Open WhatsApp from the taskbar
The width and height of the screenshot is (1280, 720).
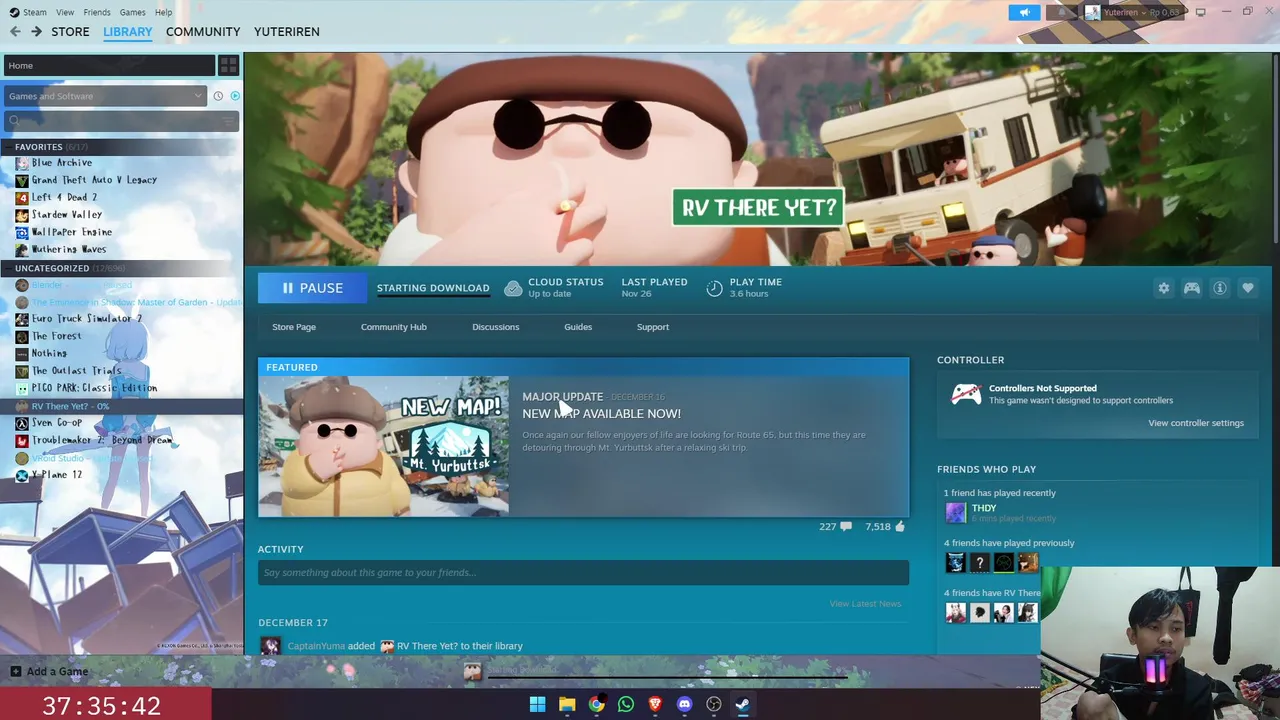626,704
